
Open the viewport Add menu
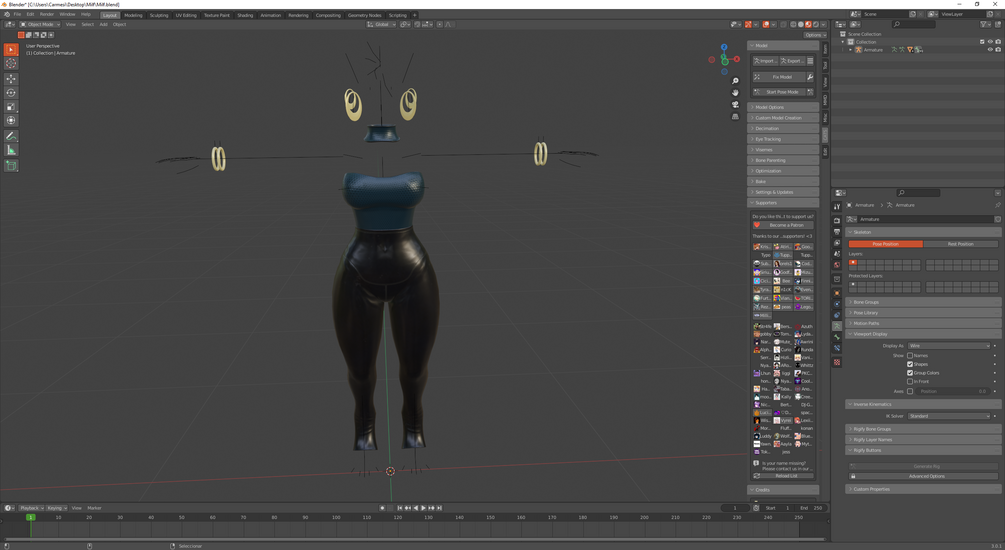(x=103, y=24)
